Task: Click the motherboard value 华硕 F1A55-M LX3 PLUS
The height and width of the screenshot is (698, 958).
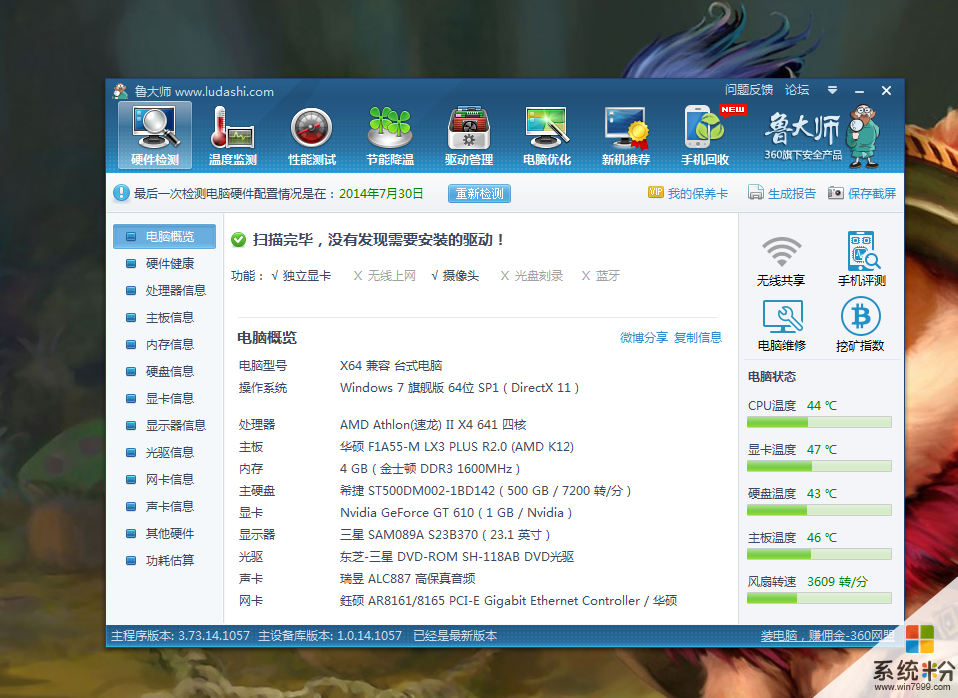Action: coord(456,447)
